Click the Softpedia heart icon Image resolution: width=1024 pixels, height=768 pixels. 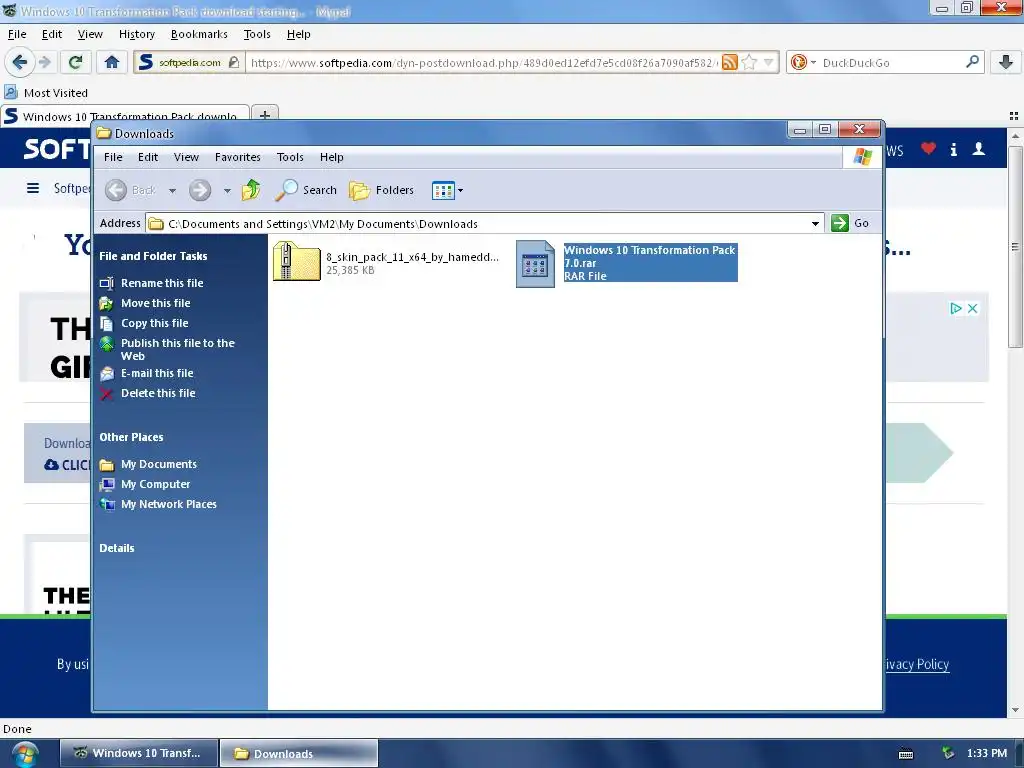click(x=928, y=149)
